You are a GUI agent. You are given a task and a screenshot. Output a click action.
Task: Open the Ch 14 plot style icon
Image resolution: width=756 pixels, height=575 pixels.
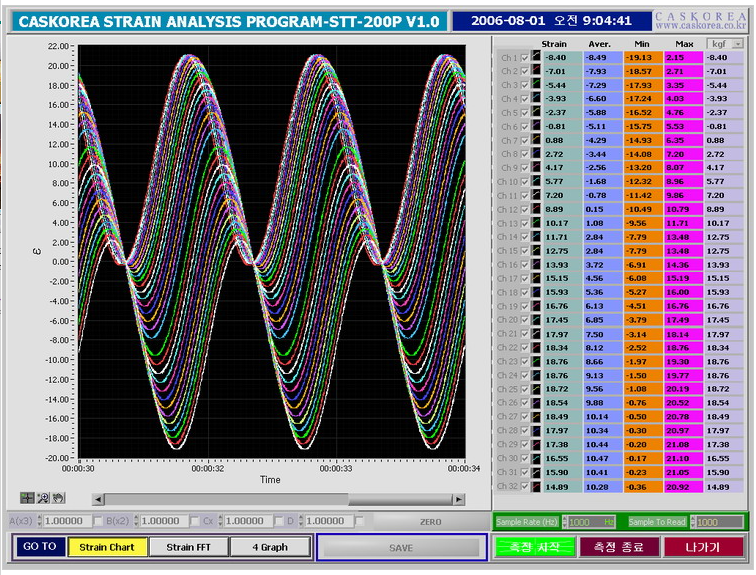point(536,237)
